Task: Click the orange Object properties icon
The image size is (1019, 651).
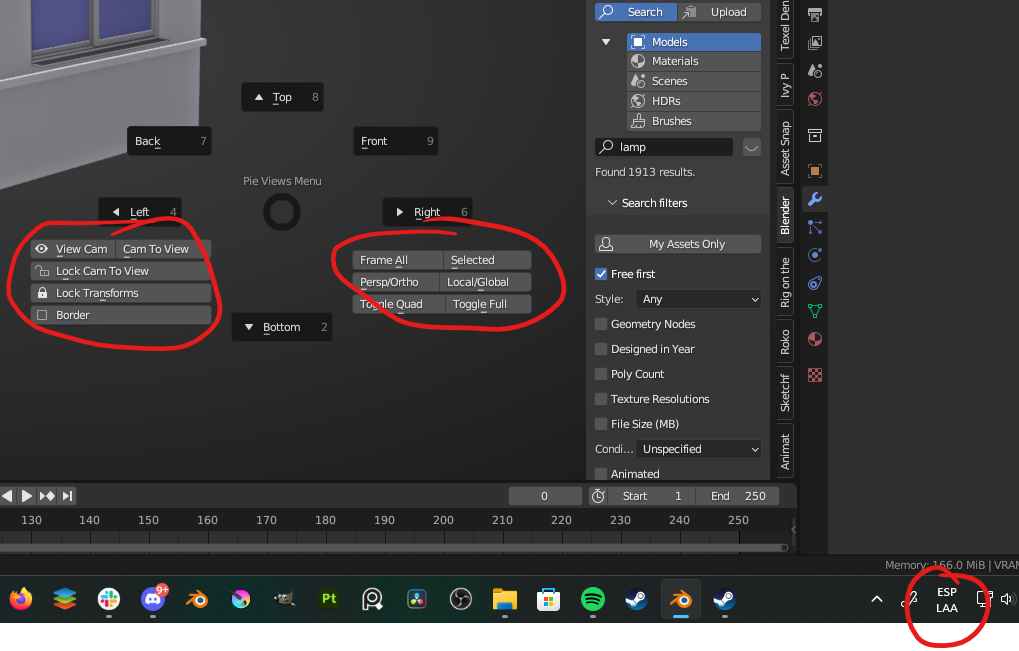Action: coord(815,171)
